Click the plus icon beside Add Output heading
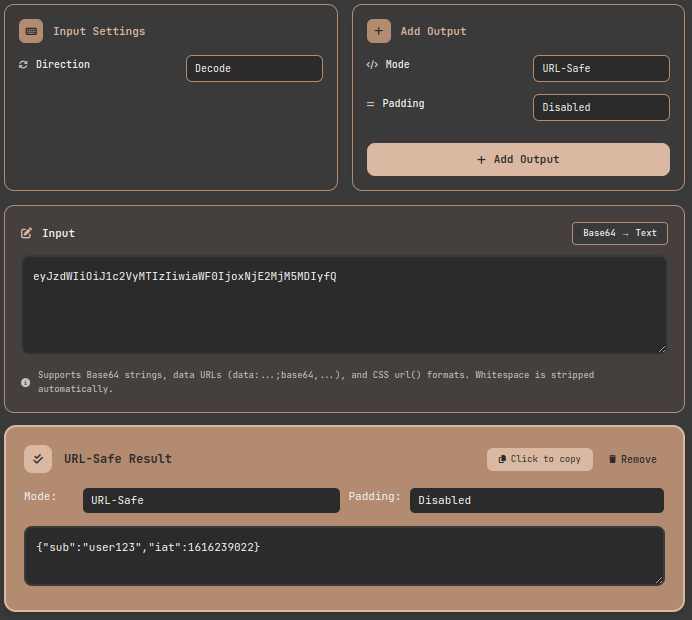This screenshot has width=692, height=620. pyautogui.click(x=379, y=31)
